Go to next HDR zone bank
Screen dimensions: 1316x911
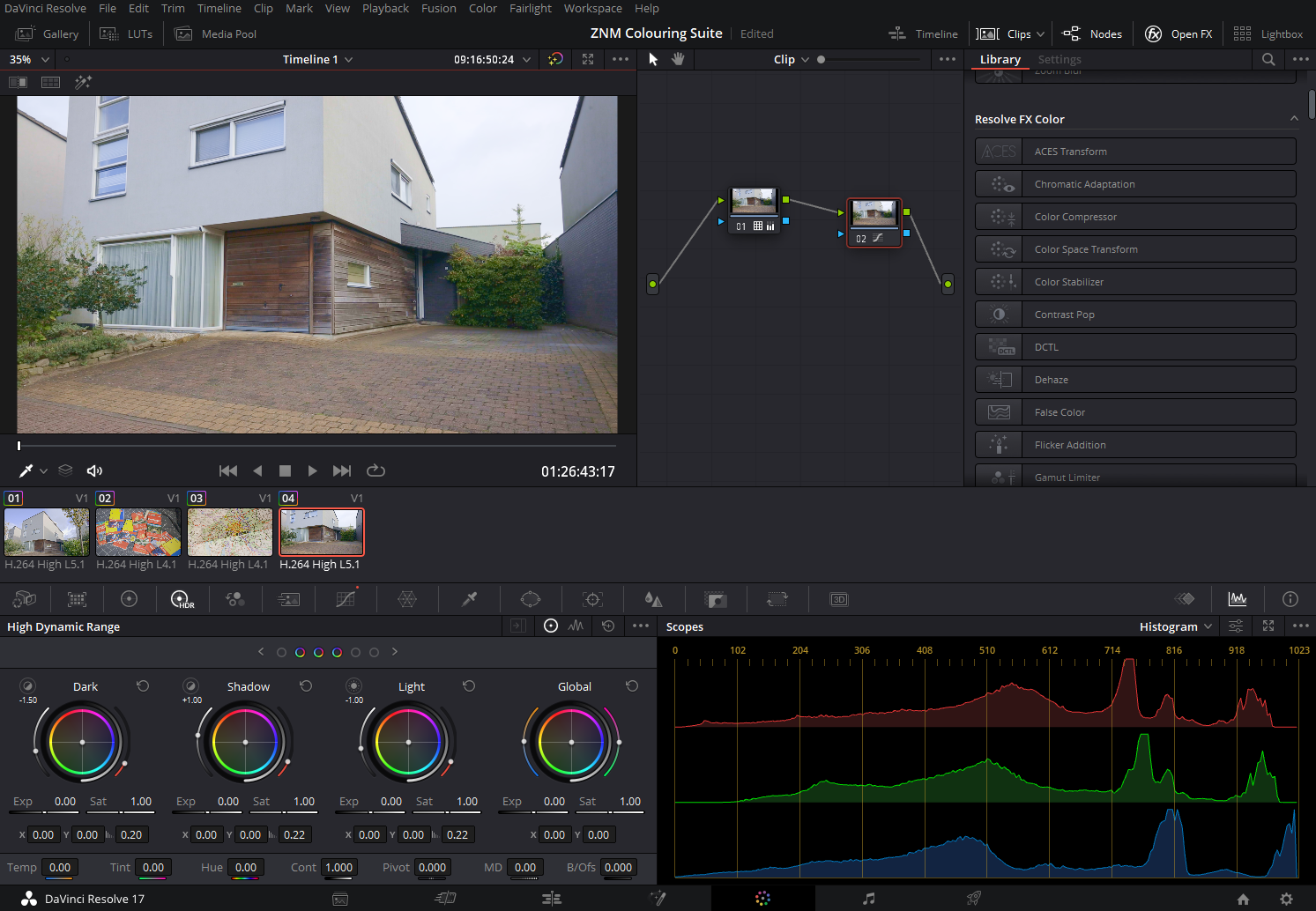coord(395,652)
